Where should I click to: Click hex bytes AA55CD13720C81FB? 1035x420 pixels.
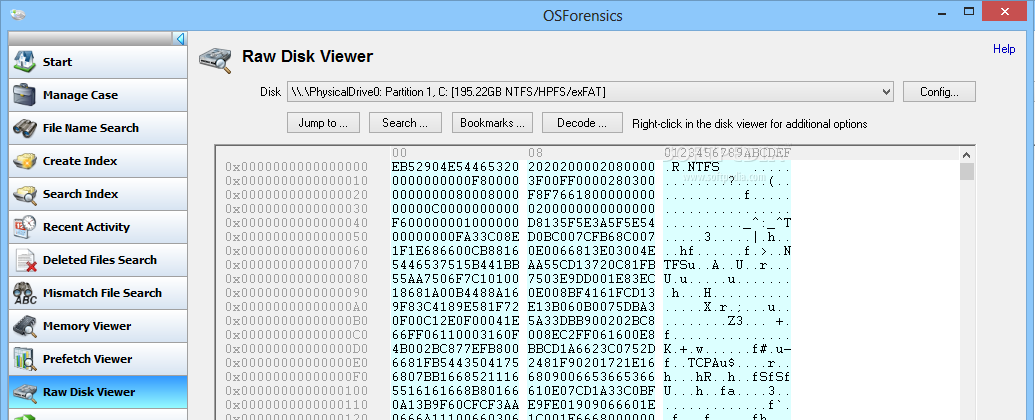tap(591, 265)
